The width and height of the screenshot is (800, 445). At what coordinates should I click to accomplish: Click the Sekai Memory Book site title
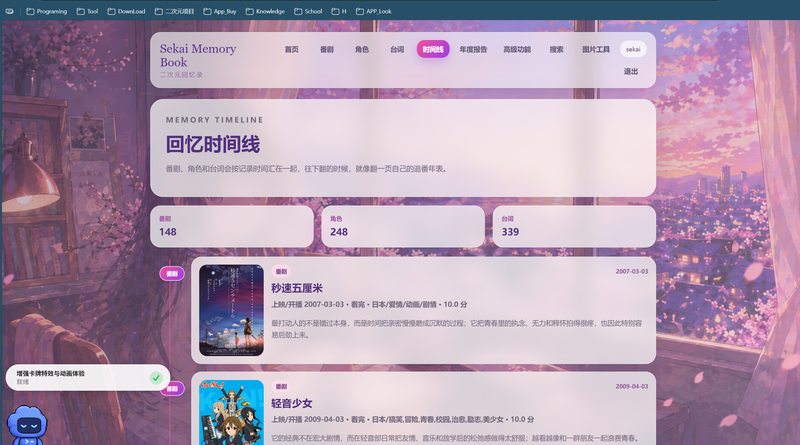click(x=198, y=56)
